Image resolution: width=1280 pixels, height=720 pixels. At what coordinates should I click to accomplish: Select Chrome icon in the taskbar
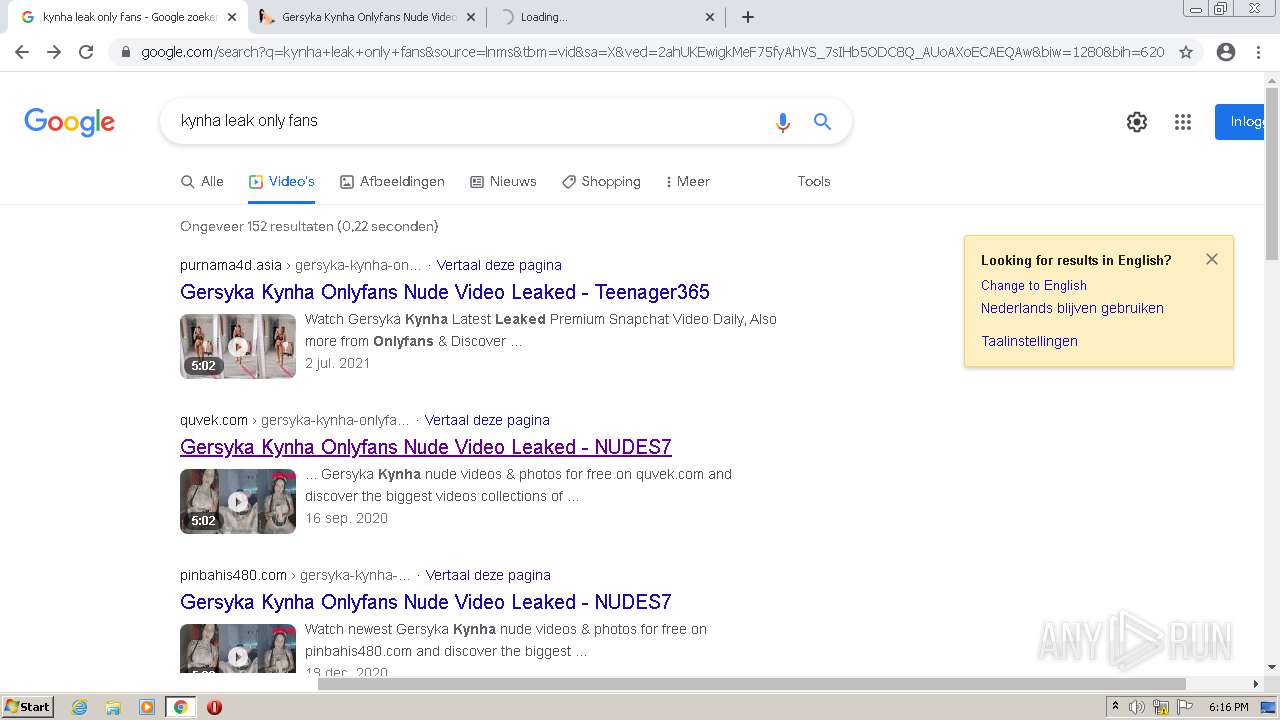(x=180, y=707)
